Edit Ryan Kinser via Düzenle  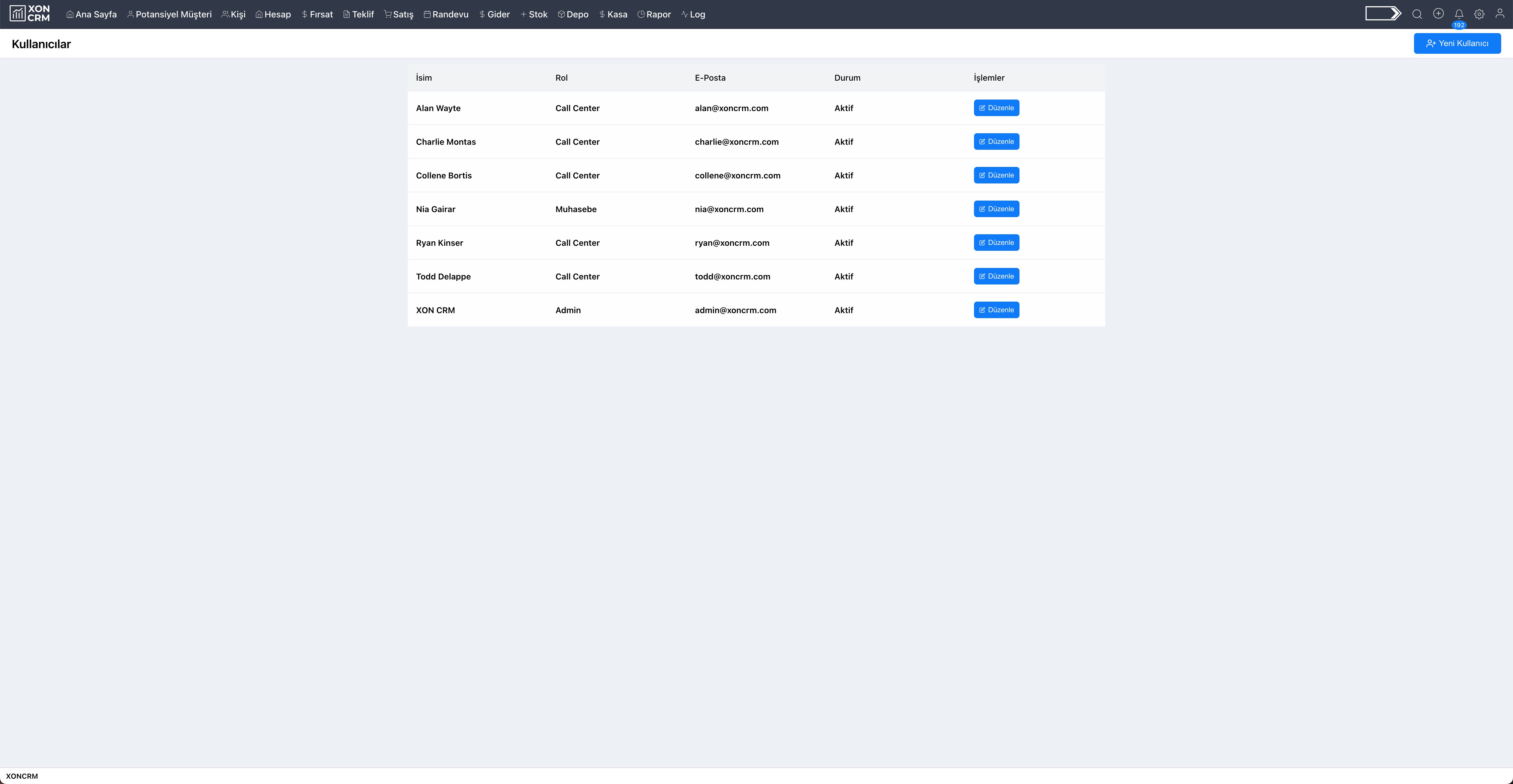click(x=996, y=243)
